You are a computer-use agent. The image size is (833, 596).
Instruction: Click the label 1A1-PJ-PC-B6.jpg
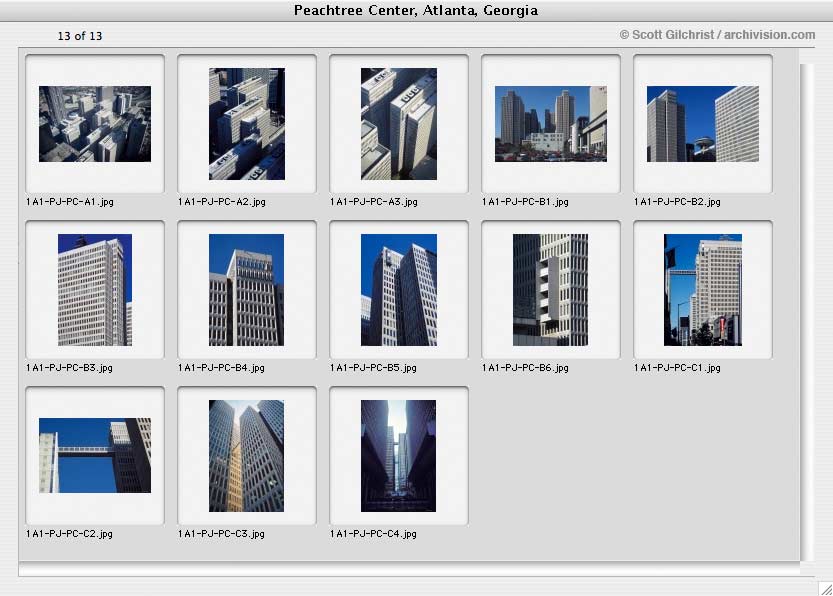point(525,368)
